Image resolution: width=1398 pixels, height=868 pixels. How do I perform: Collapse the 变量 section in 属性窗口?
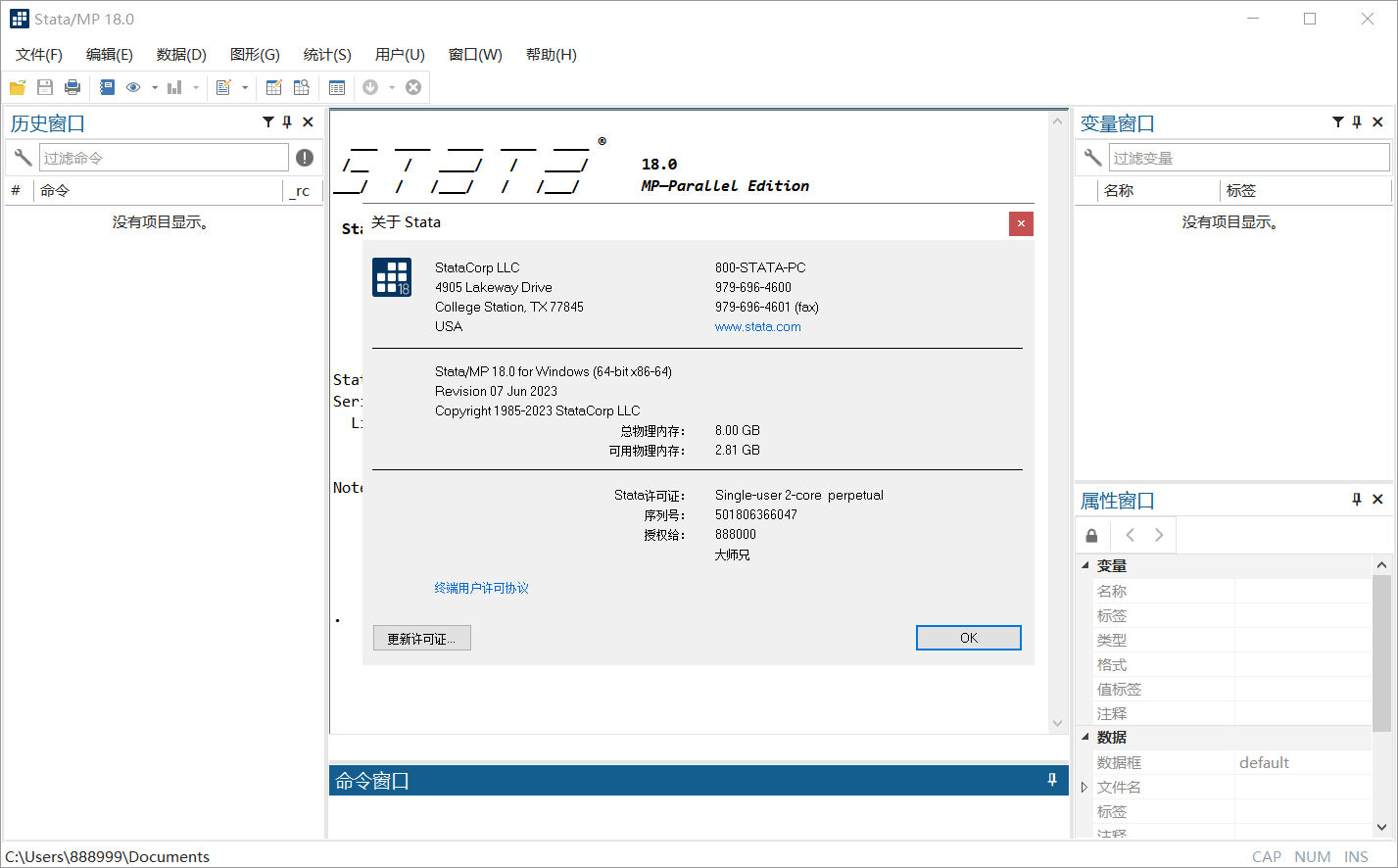pos(1085,565)
